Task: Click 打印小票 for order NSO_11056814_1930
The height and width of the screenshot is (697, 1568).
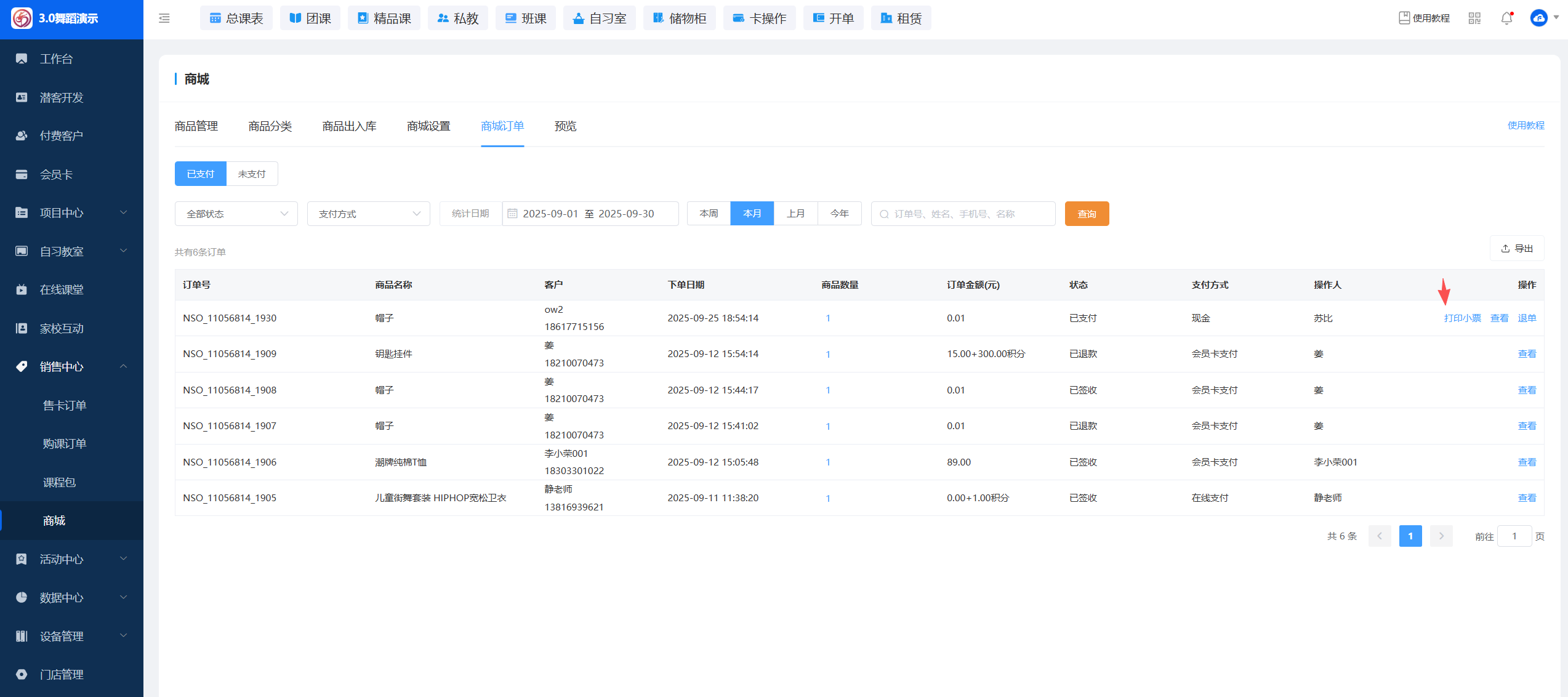Action: click(1462, 318)
